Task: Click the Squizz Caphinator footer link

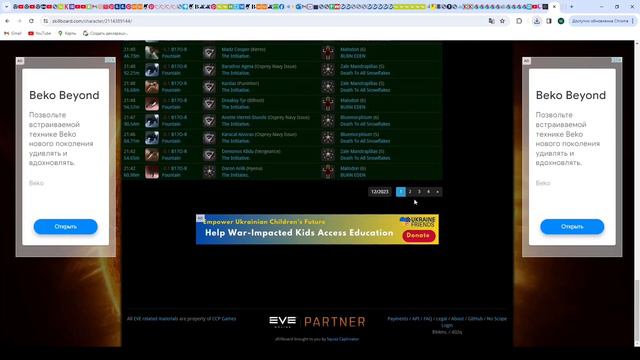Action: pyautogui.click(x=343, y=339)
